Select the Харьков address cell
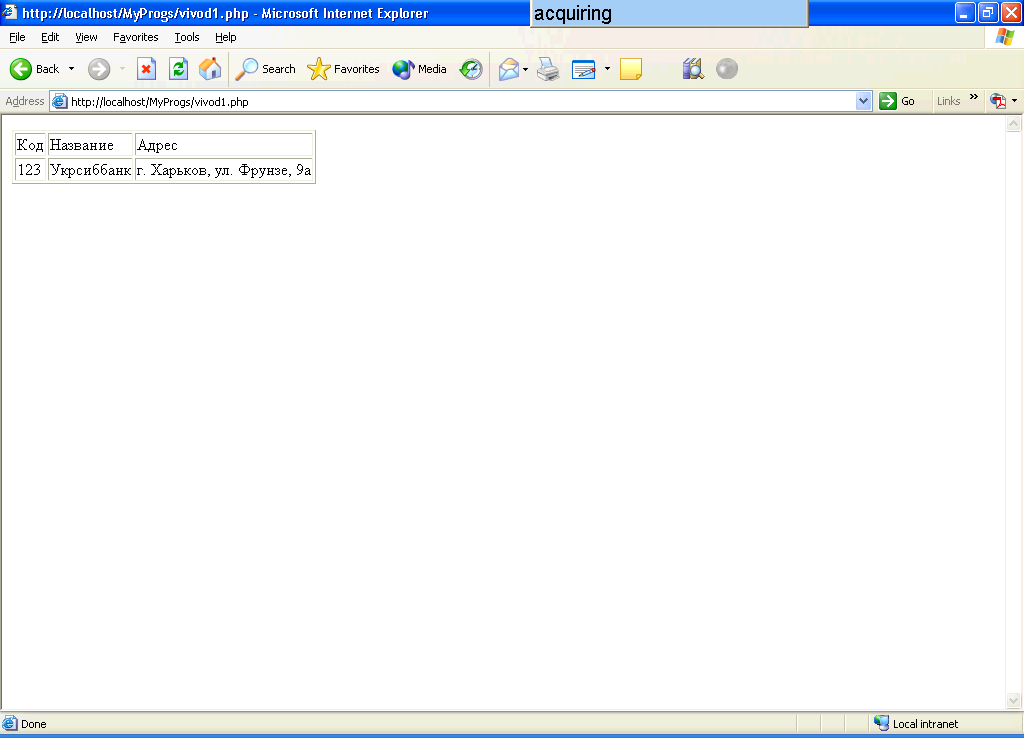 [x=224, y=170]
